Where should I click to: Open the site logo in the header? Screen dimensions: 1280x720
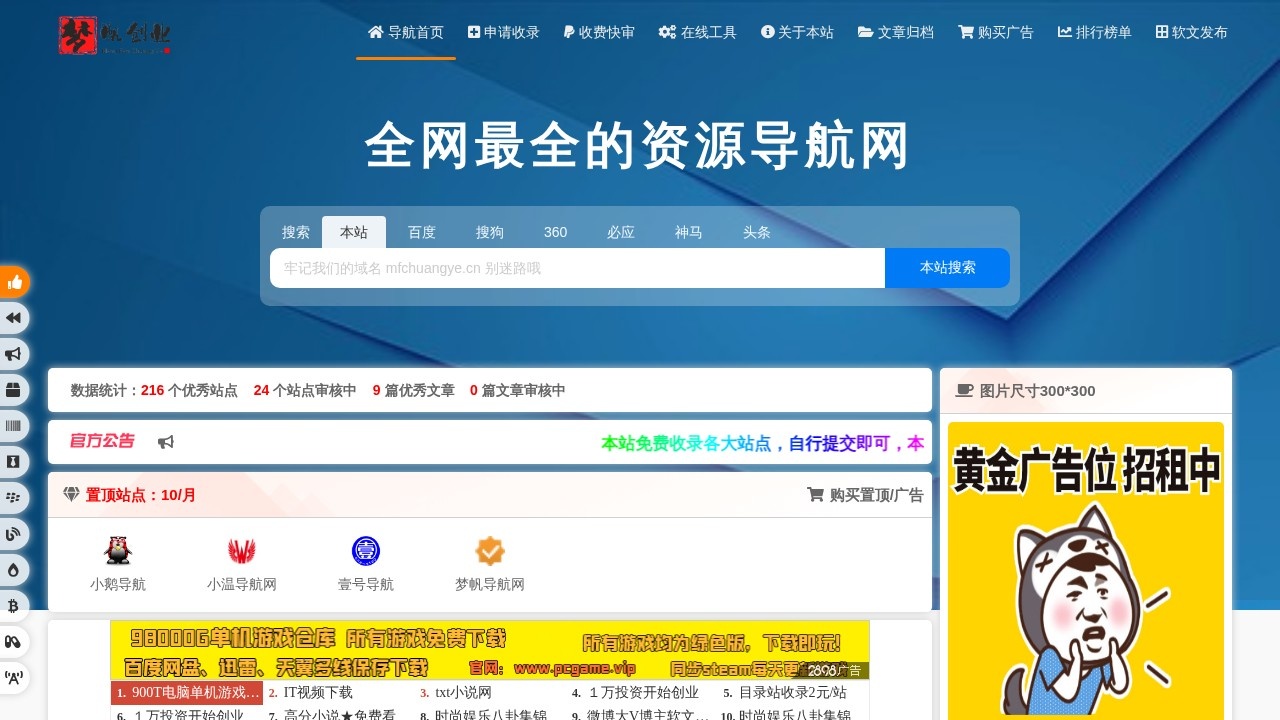tap(115, 35)
